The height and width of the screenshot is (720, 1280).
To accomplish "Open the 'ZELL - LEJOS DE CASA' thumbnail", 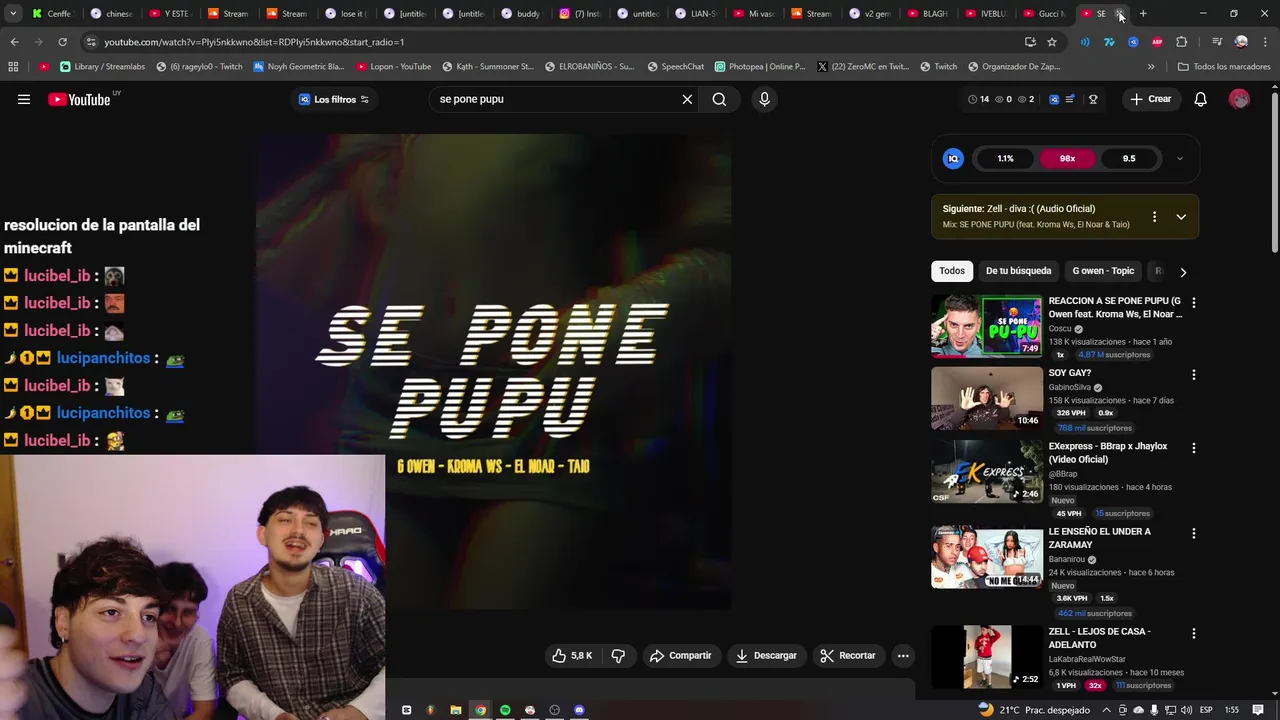I will click(x=986, y=657).
